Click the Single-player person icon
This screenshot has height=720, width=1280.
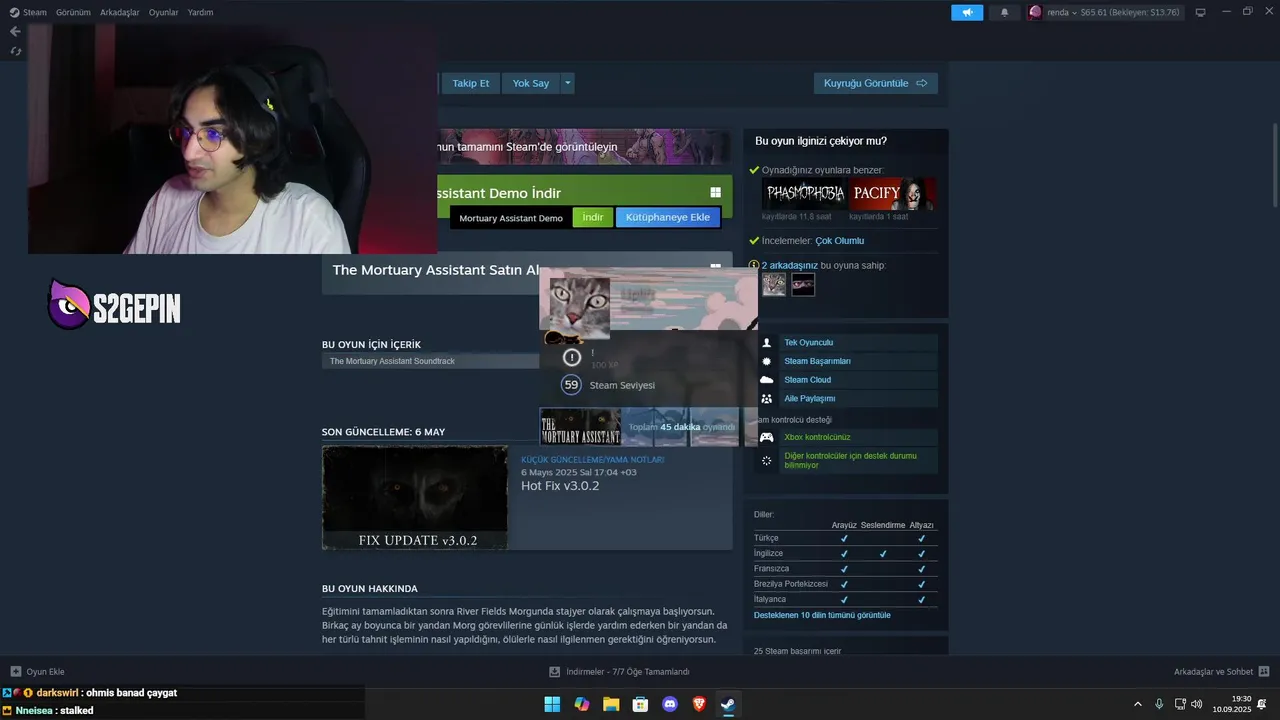point(767,342)
